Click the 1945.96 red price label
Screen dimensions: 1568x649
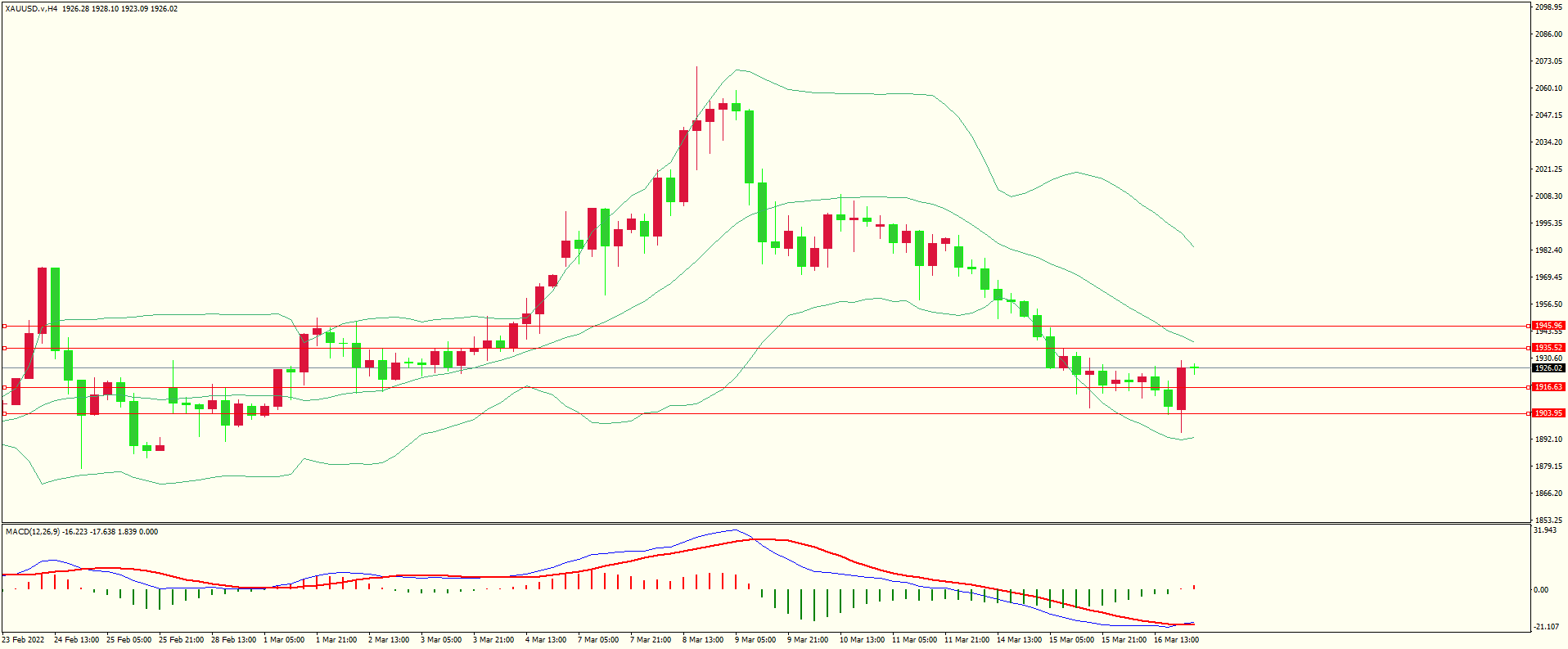(1548, 326)
